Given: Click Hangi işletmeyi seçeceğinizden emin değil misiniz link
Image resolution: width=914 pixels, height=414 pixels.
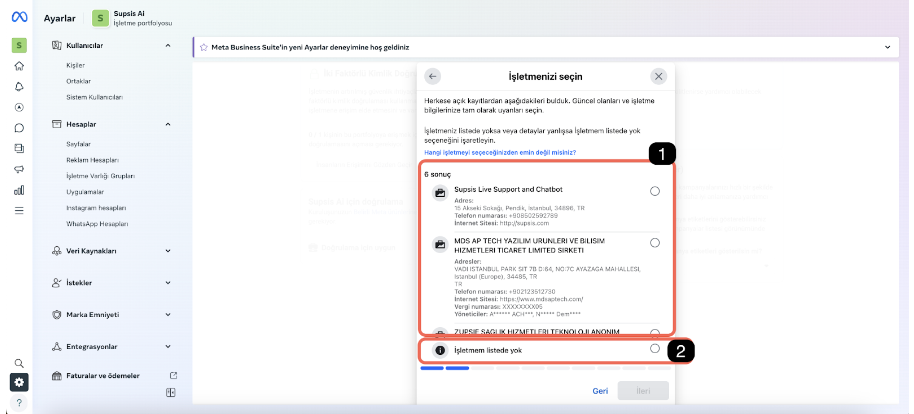Looking at the screenshot, I should click(x=500, y=153).
